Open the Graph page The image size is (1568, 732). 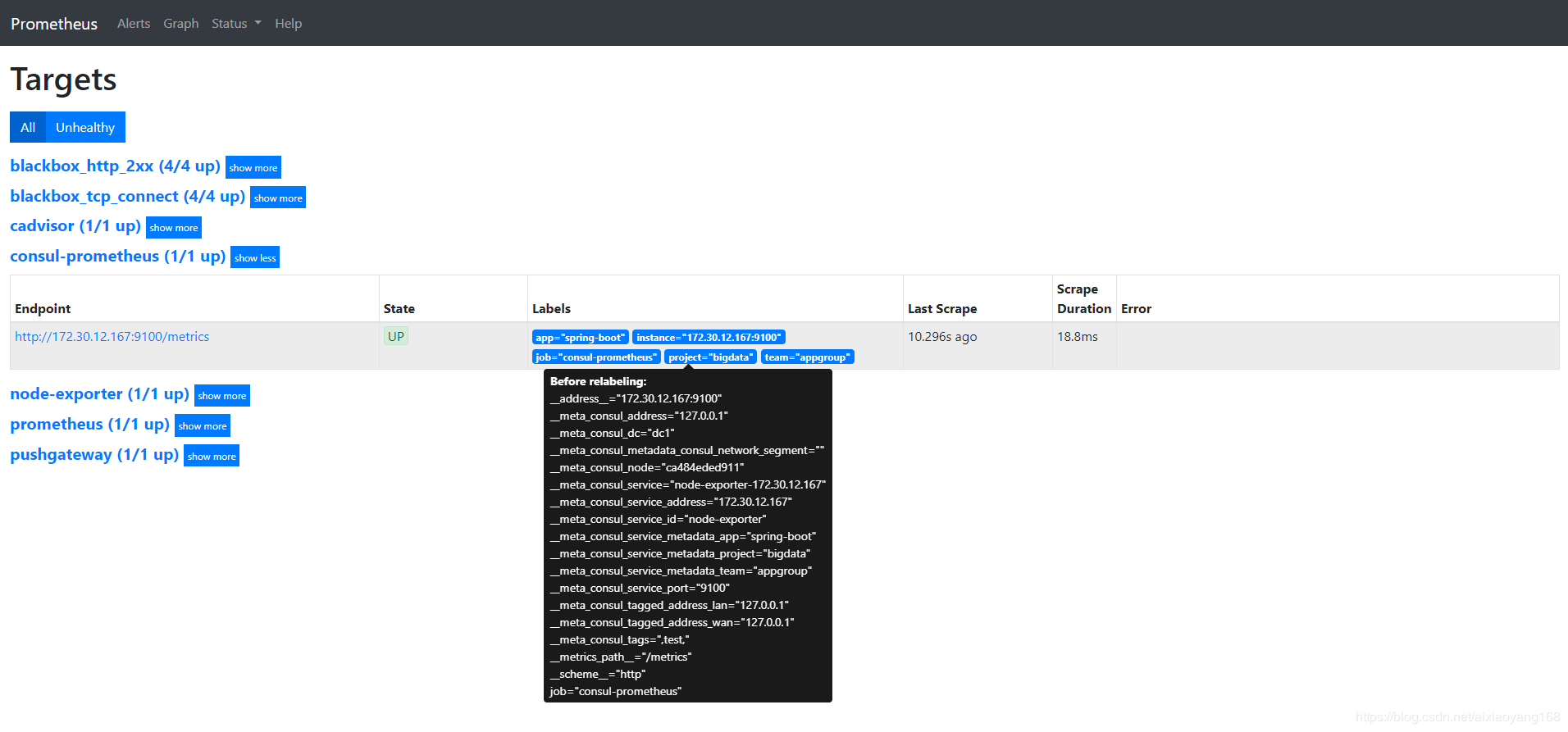[181, 24]
